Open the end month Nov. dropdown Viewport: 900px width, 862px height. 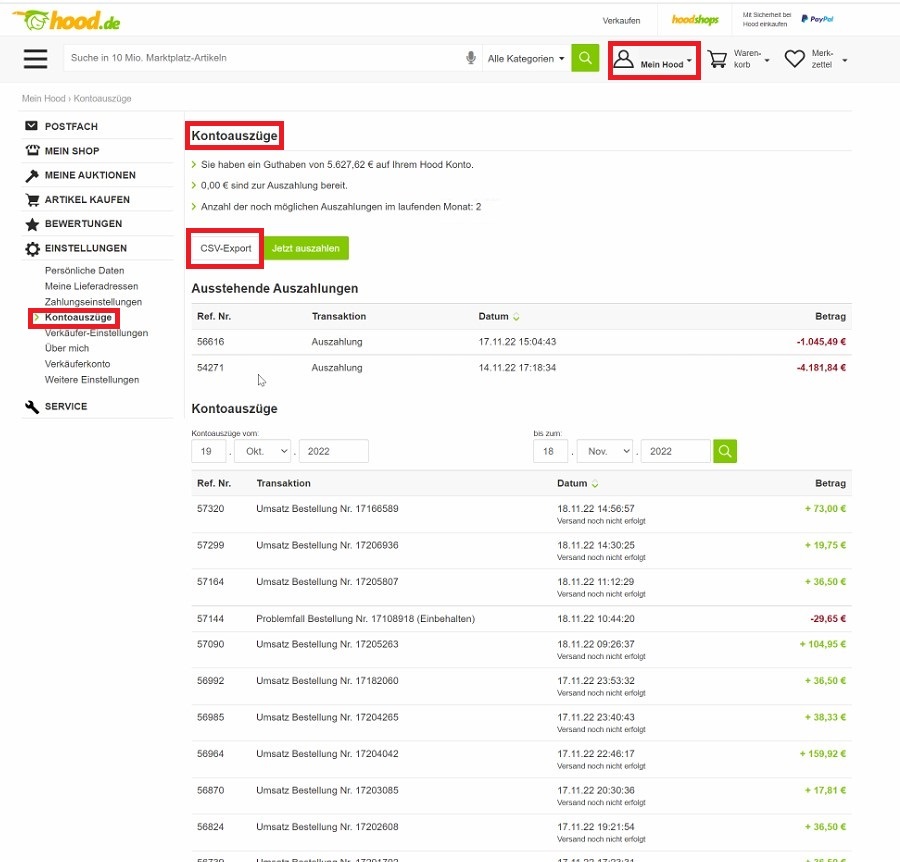tap(604, 452)
